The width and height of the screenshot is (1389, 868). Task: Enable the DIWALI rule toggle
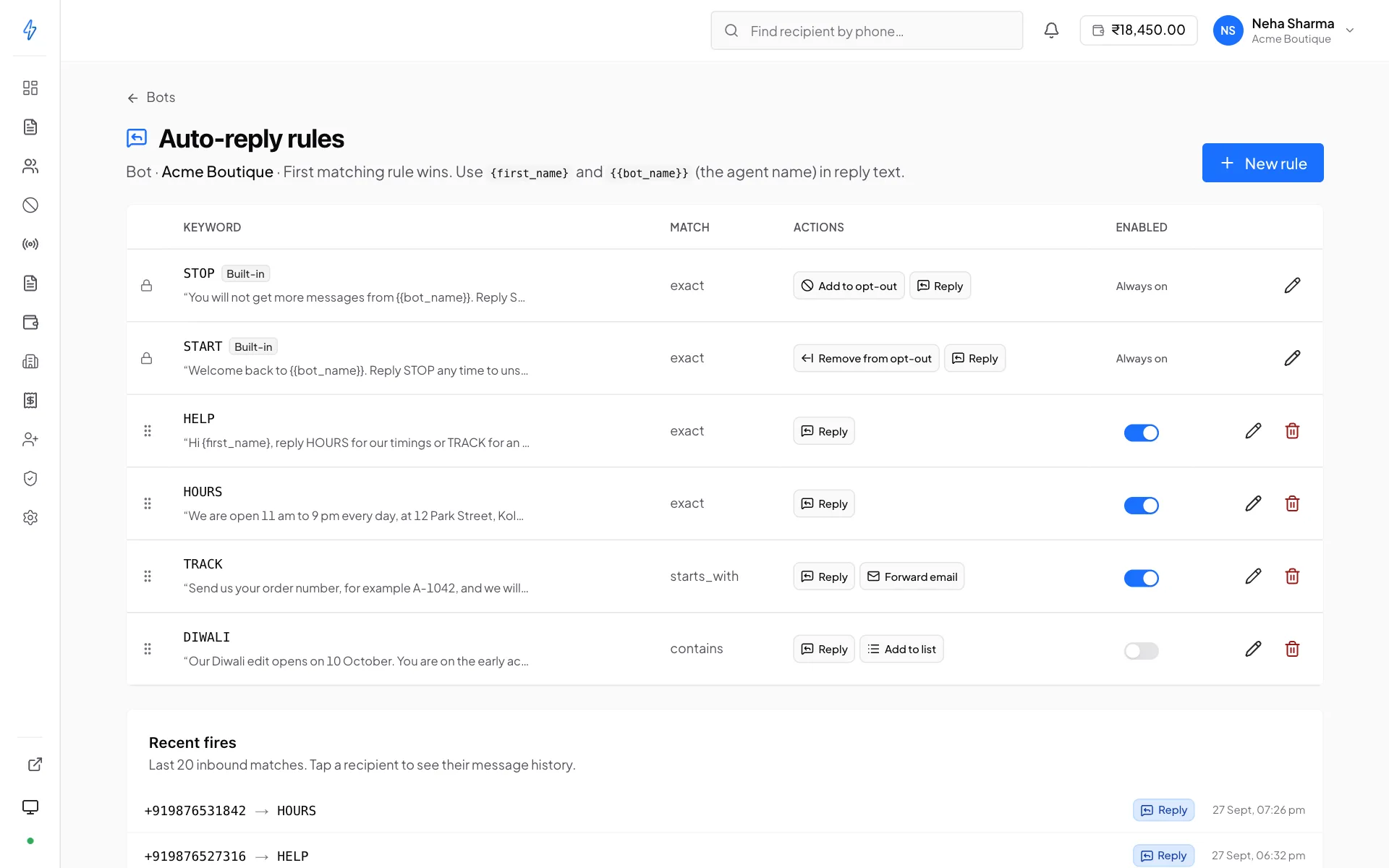coord(1141,651)
